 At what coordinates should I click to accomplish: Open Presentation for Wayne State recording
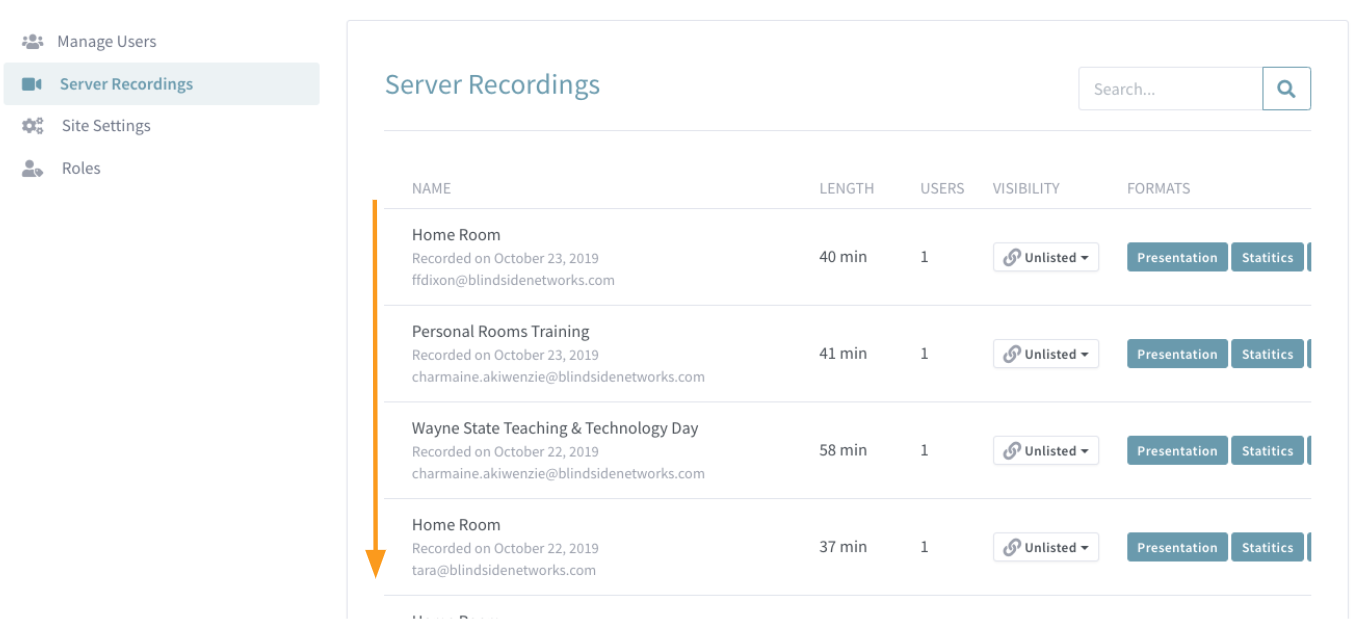[x=1177, y=451]
